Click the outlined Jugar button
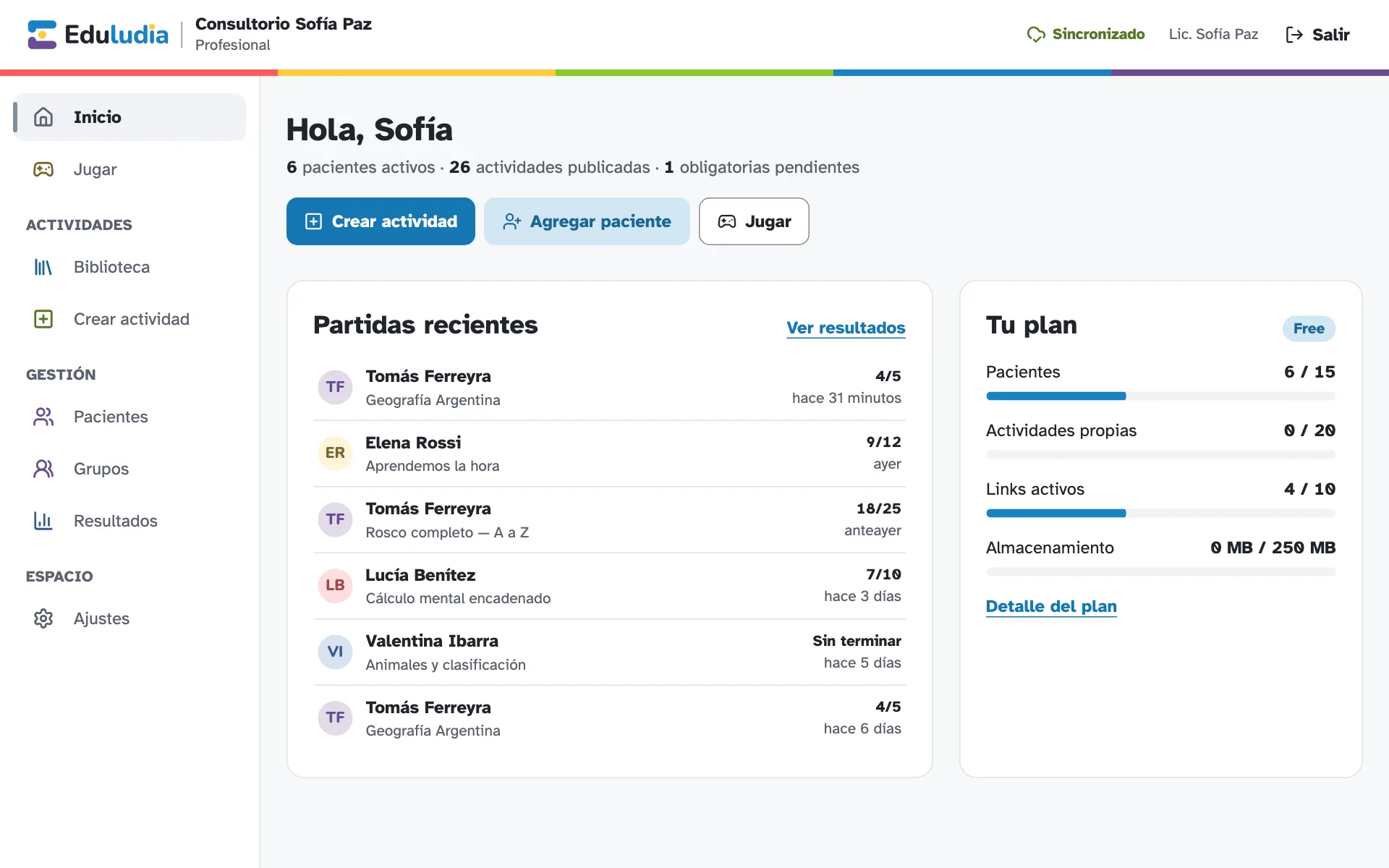Image resolution: width=1389 pixels, height=868 pixels. coord(754,221)
